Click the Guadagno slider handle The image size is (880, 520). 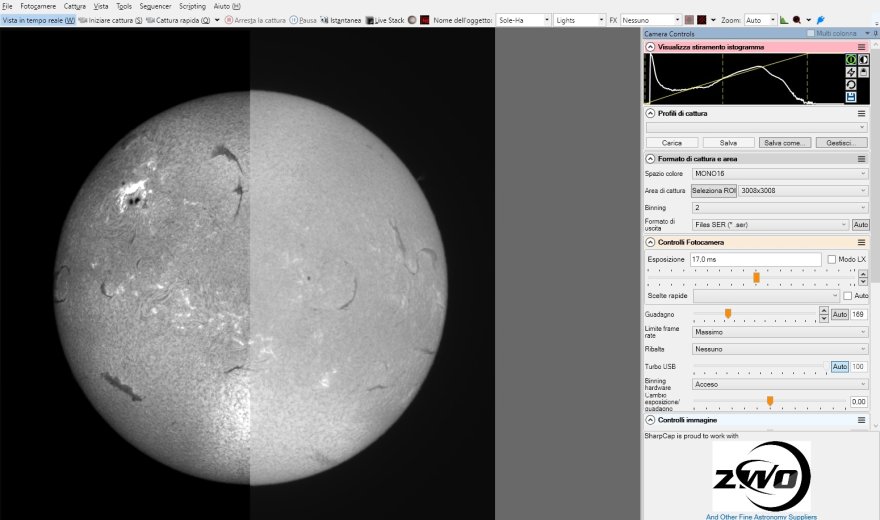point(728,314)
